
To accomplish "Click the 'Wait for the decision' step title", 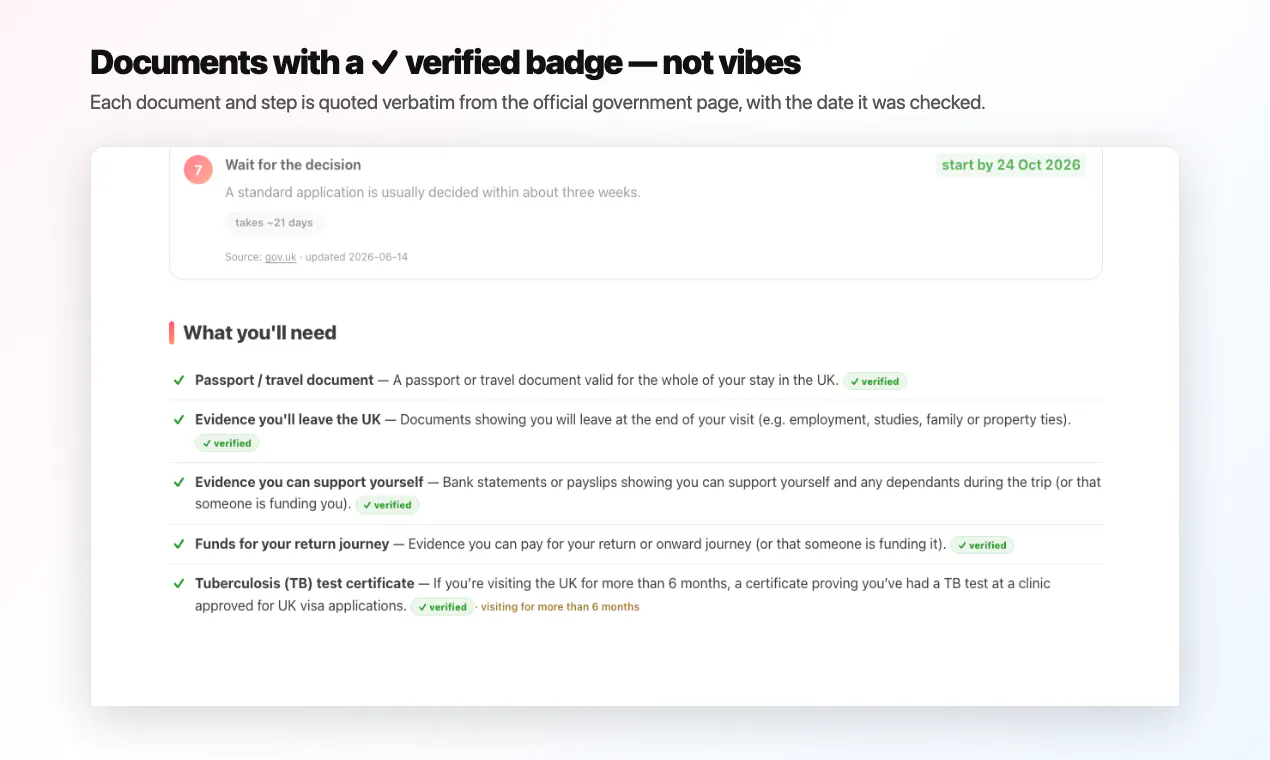I will (293, 165).
